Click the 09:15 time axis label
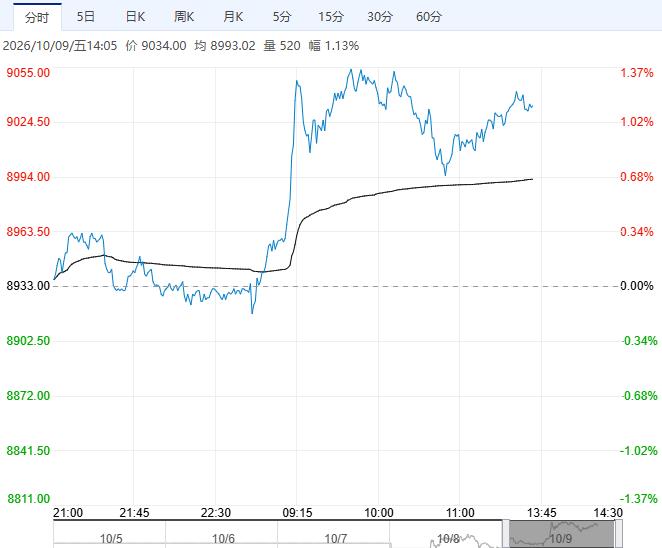662x548 pixels. pos(297,513)
